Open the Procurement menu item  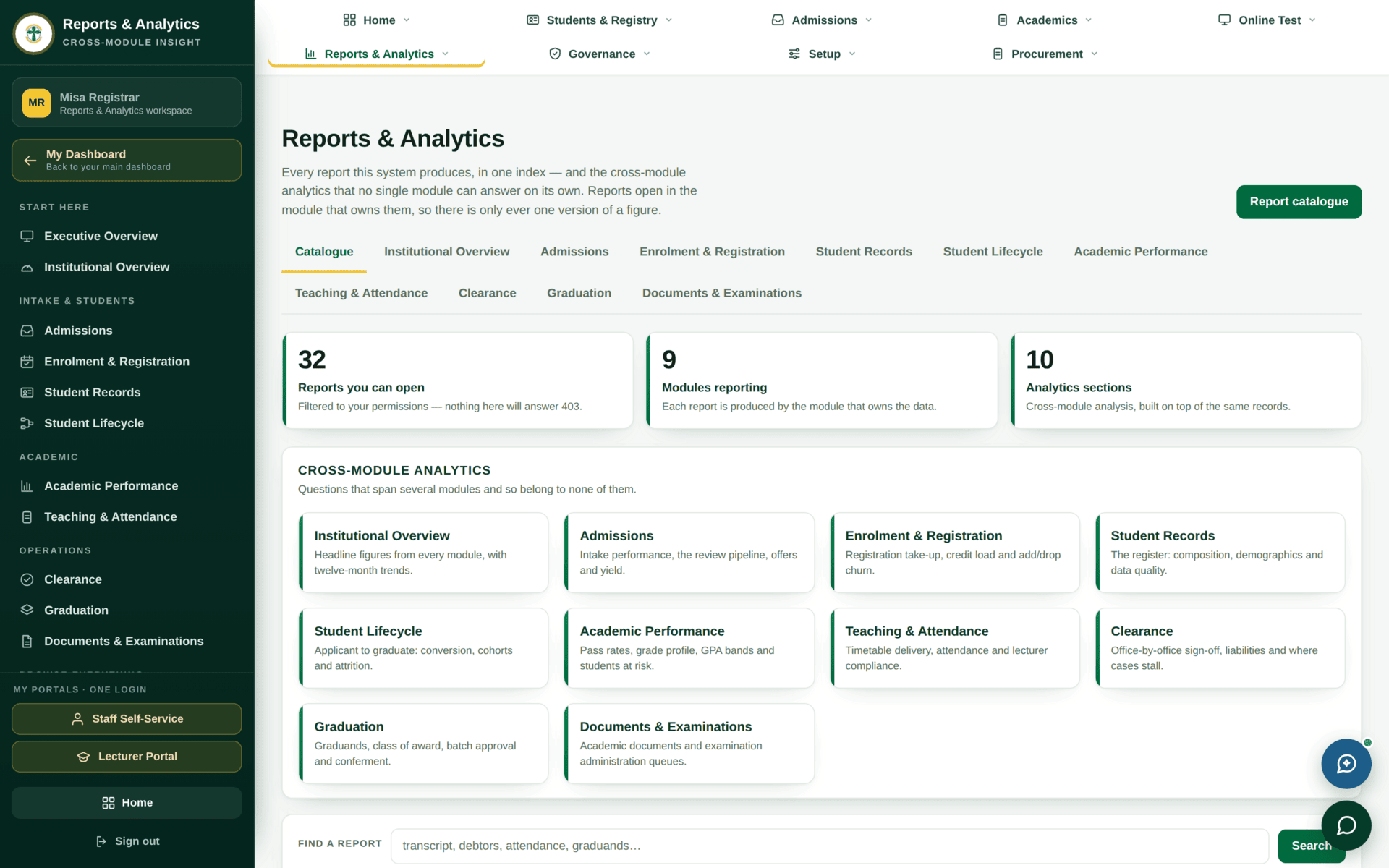[1045, 54]
